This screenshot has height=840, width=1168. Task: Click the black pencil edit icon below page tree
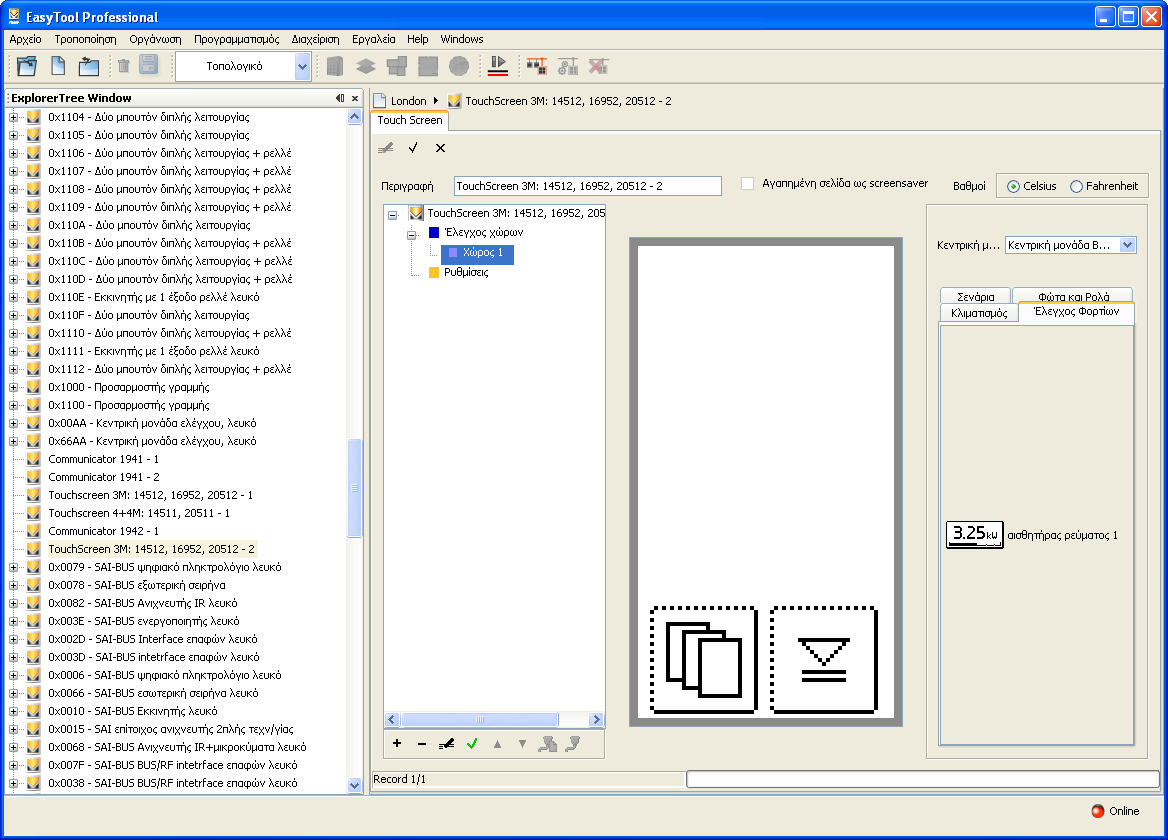coord(446,743)
